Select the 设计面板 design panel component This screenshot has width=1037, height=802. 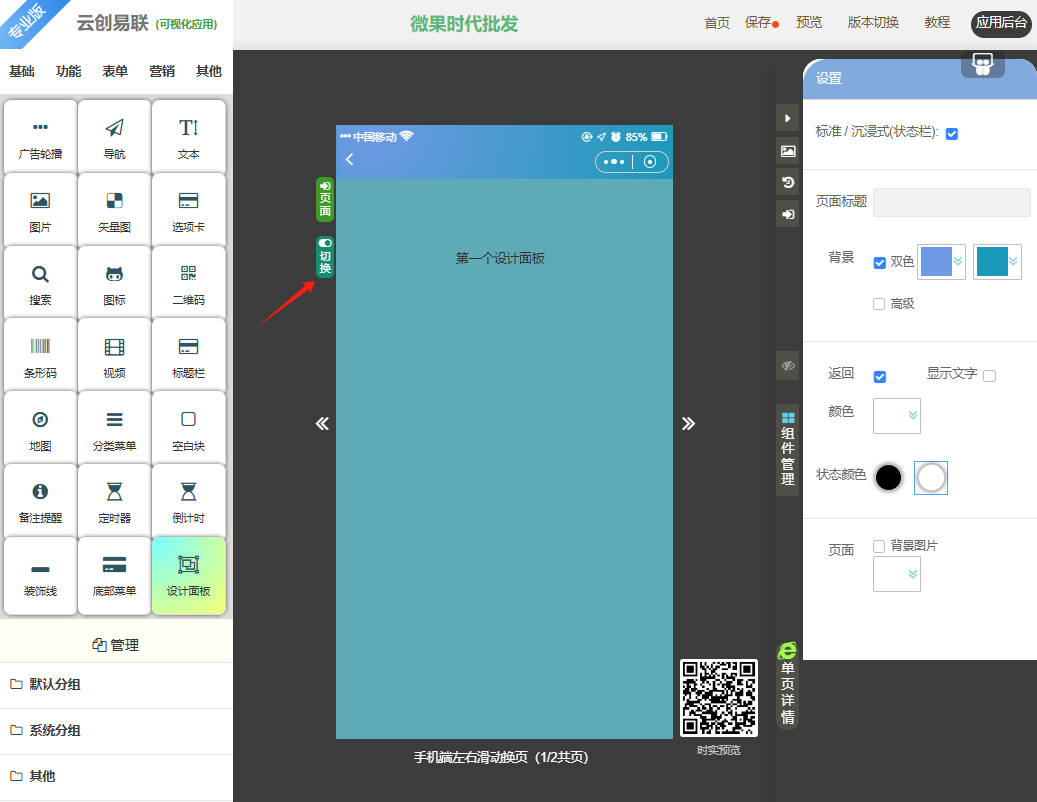[x=188, y=575]
